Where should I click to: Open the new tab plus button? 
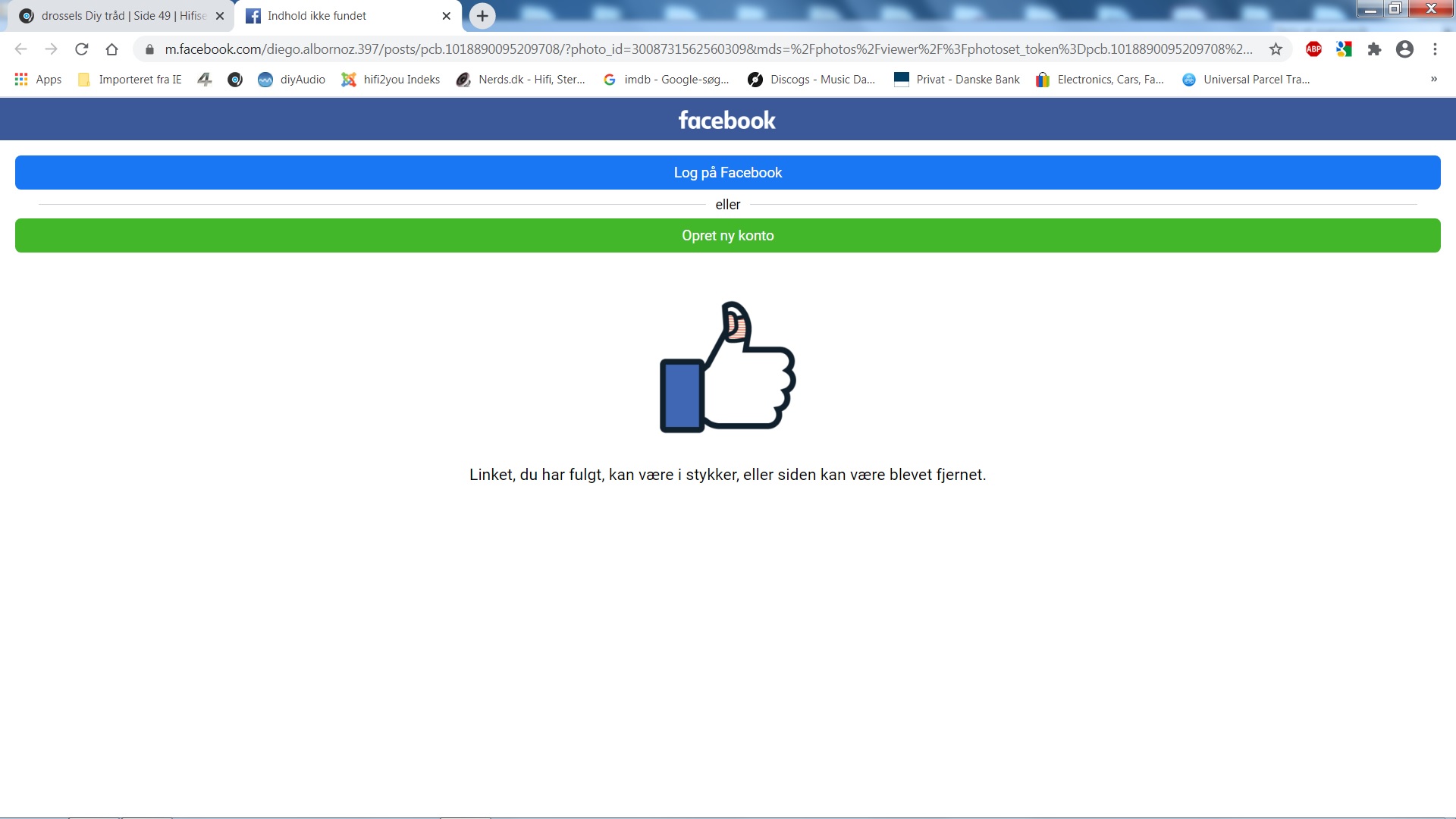pyautogui.click(x=482, y=16)
